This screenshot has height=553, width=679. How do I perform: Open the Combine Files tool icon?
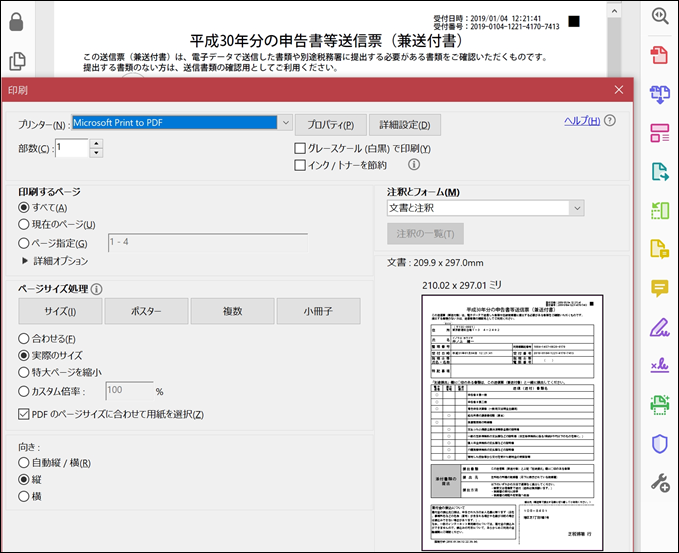click(660, 94)
